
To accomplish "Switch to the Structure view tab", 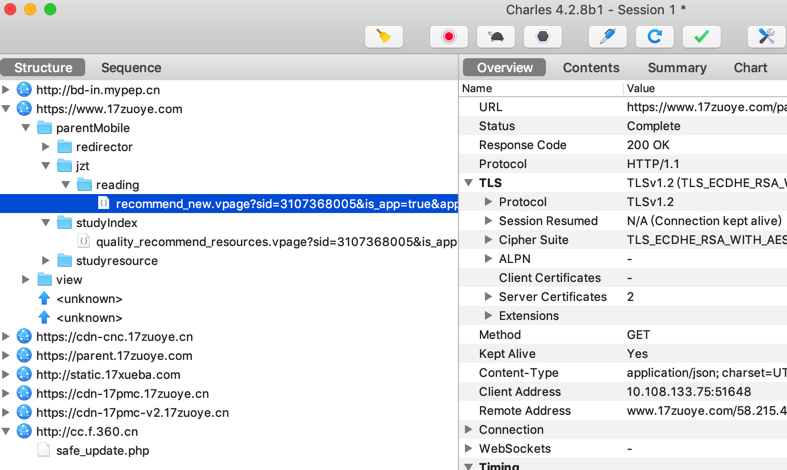I will 43,67.
